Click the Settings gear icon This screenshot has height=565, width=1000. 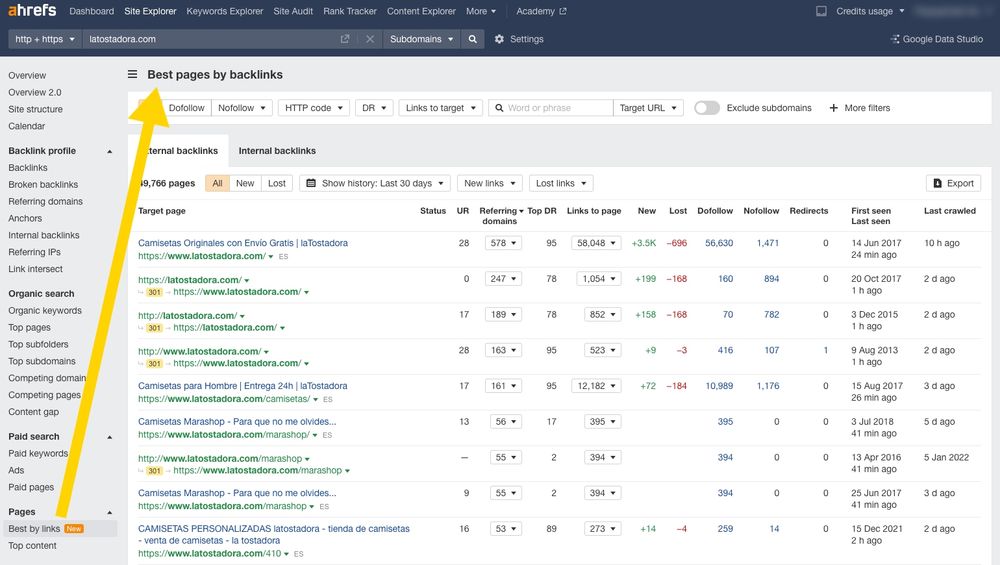[x=499, y=39]
